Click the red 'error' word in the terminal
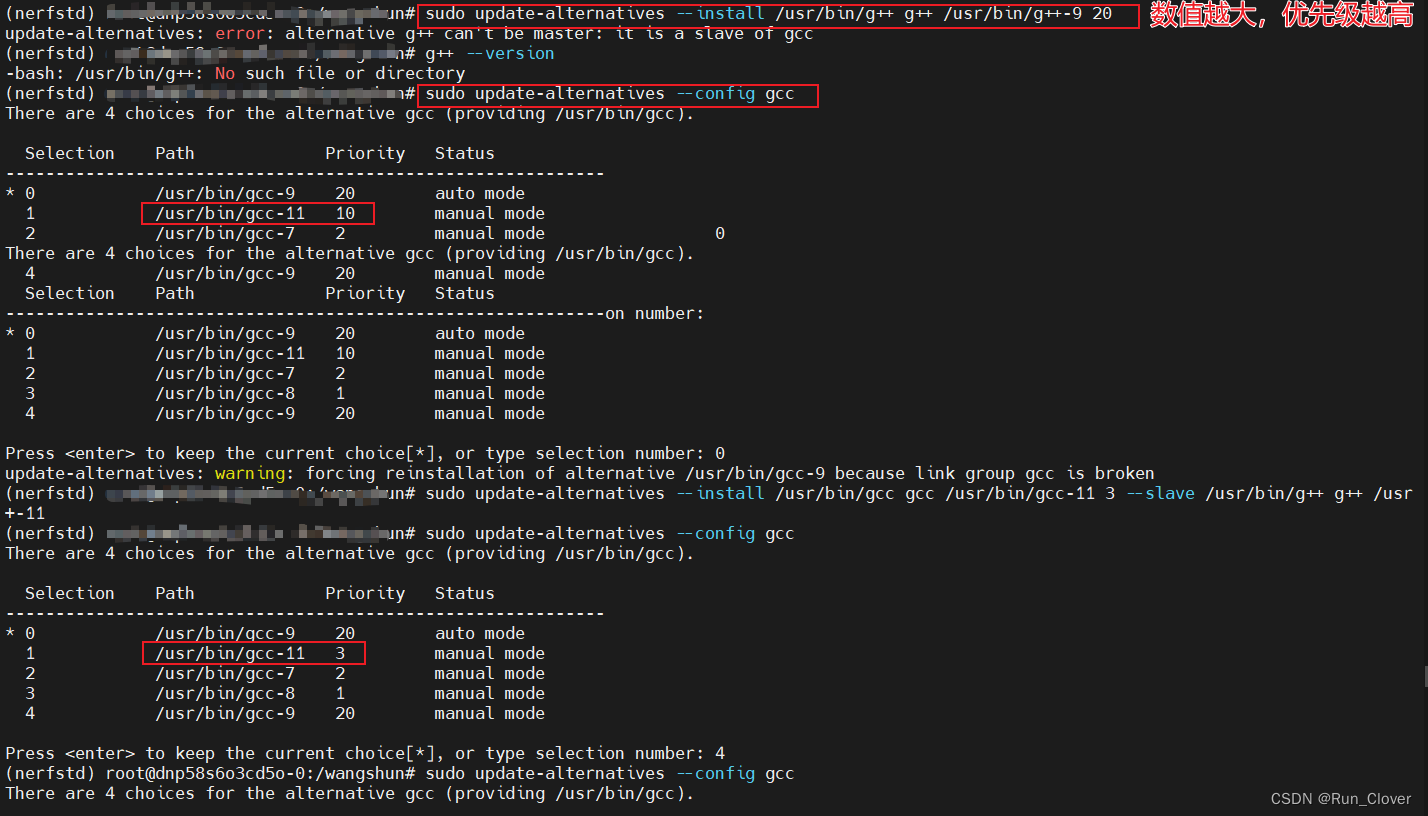Screen dimensions: 1428x816 tap(240, 34)
